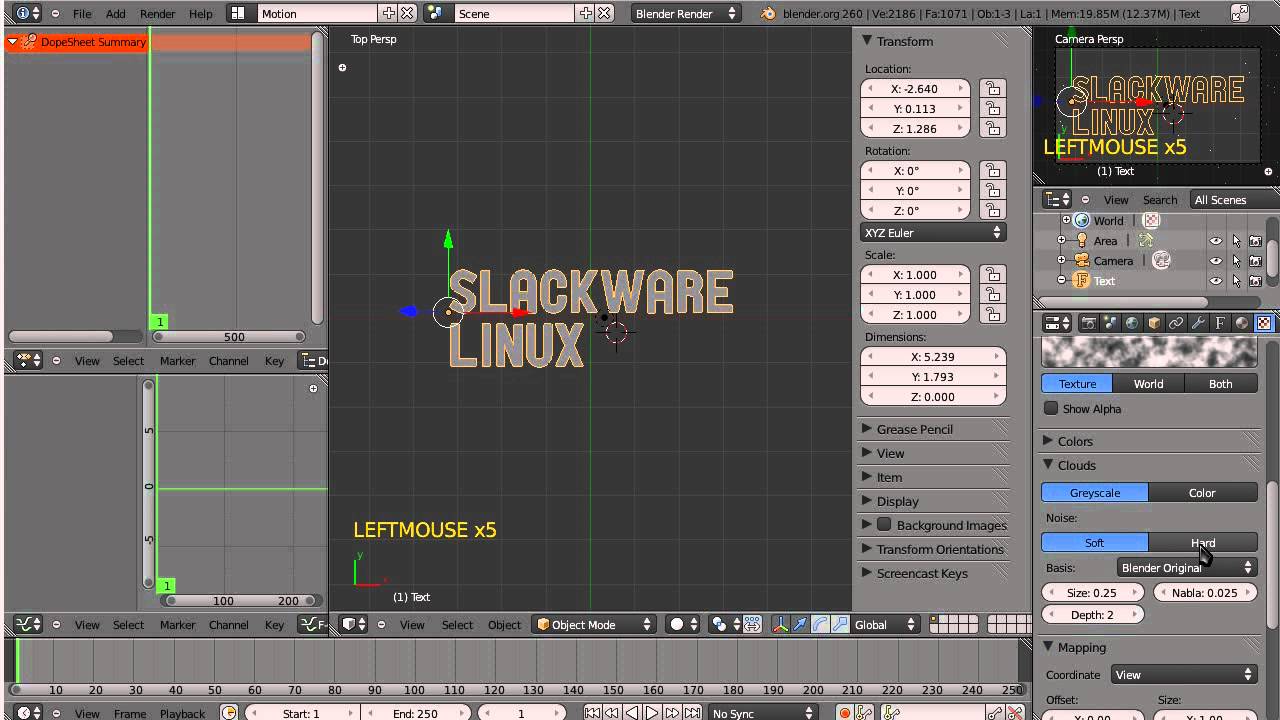Select the scale manipulator icon
Viewport: 1280px width, 720px height.
click(x=840, y=624)
